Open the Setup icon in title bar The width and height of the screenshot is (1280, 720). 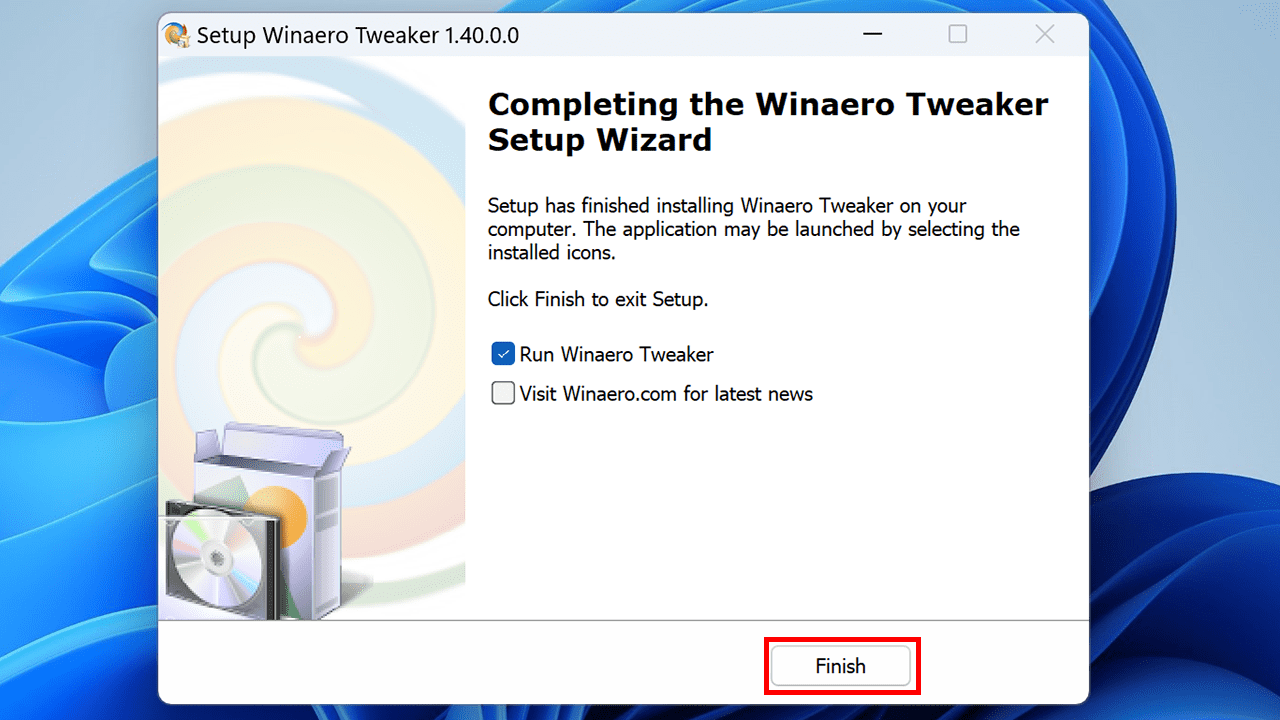(x=177, y=35)
